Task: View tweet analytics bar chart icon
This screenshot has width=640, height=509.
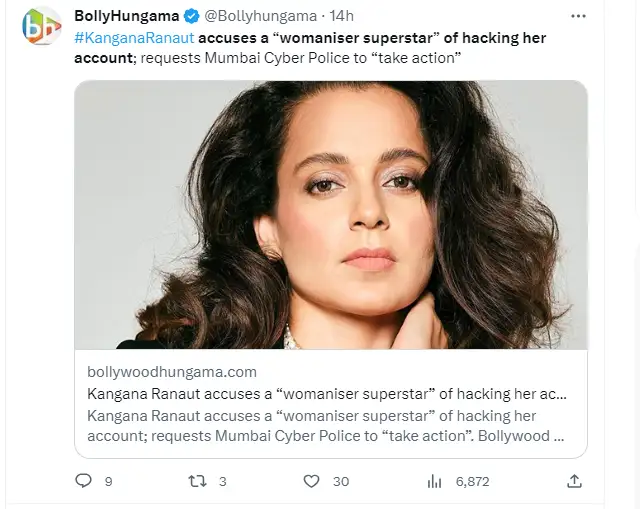Action: click(x=434, y=481)
